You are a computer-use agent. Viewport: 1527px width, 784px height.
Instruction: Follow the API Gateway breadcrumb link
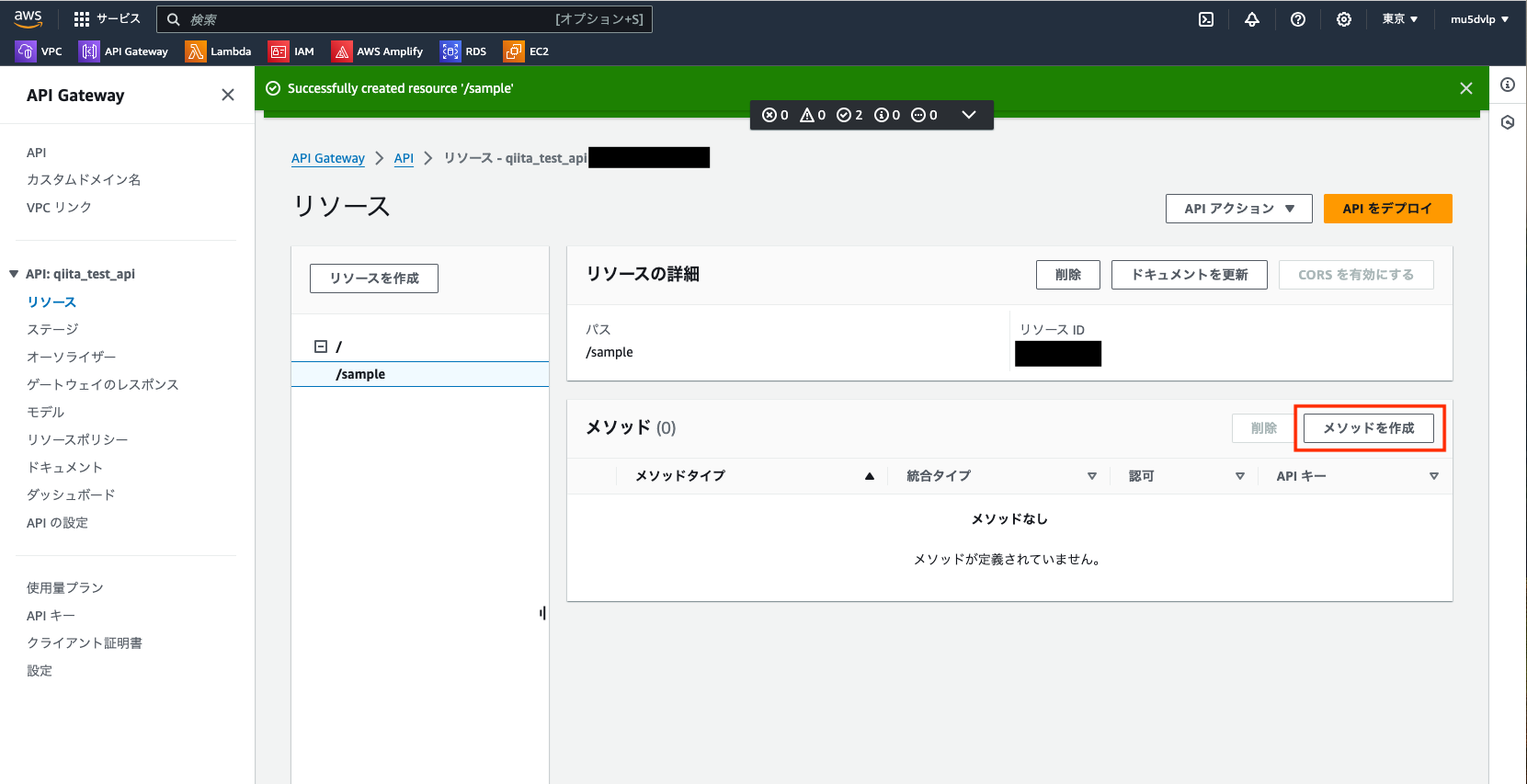click(328, 158)
